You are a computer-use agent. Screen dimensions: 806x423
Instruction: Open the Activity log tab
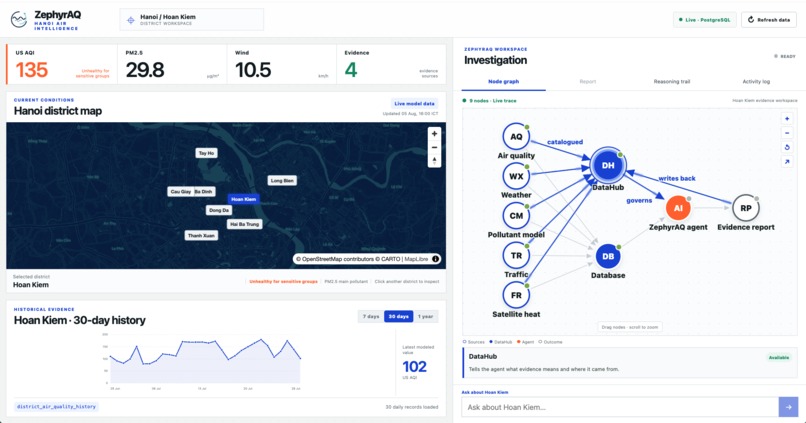coord(756,82)
